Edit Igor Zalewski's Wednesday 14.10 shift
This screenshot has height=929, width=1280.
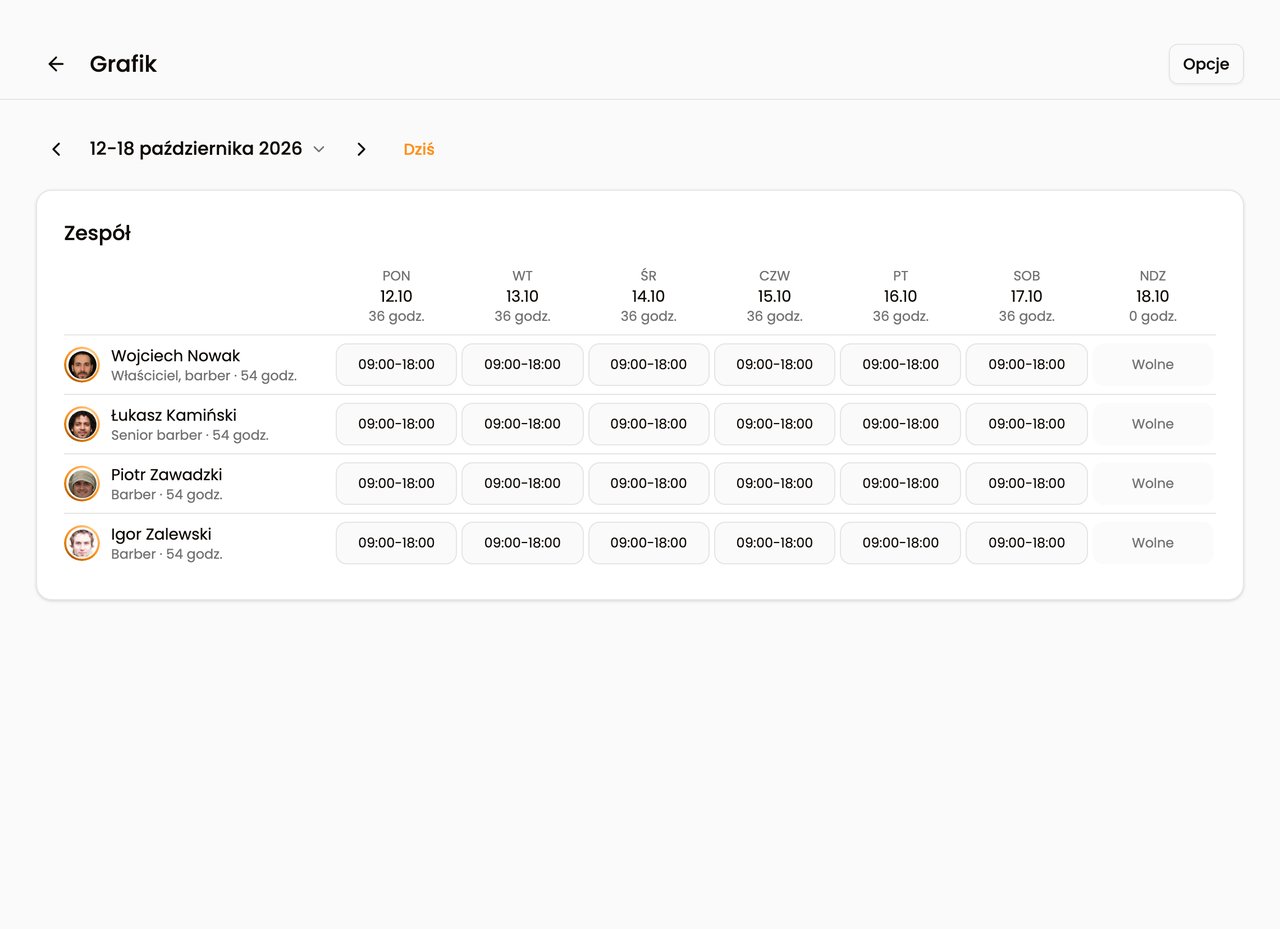[648, 543]
